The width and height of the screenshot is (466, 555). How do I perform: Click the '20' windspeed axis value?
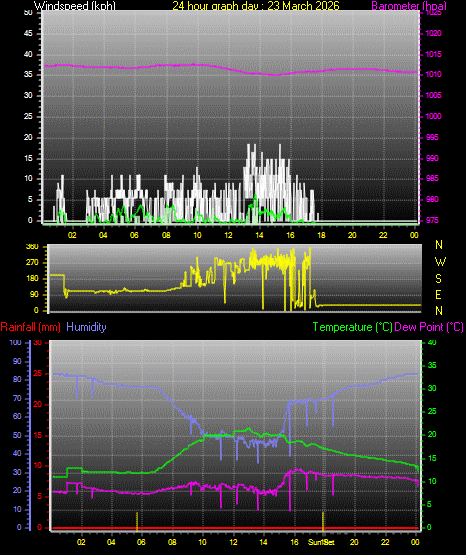(x=28, y=138)
